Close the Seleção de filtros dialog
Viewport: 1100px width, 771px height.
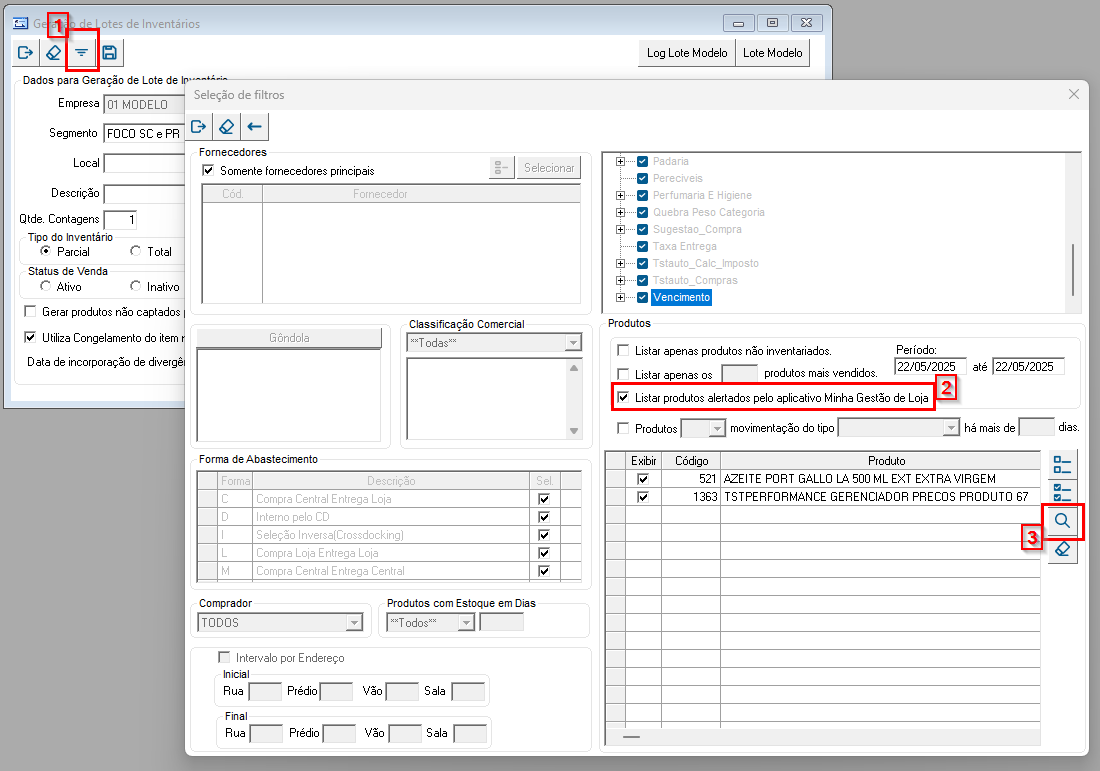pyautogui.click(x=1073, y=94)
